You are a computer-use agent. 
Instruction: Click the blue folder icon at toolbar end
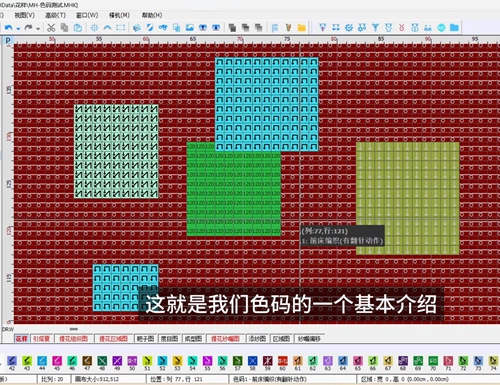(x=454, y=27)
